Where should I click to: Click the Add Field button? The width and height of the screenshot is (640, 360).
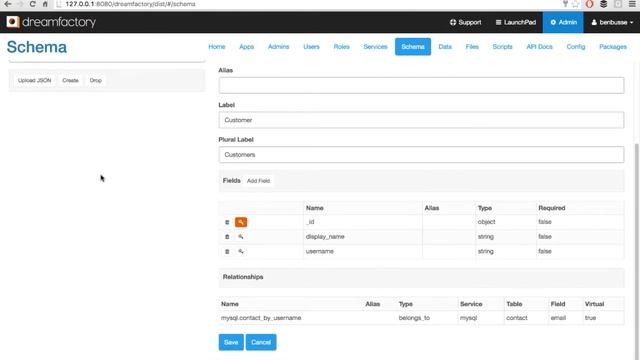pyautogui.click(x=258, y=181)
